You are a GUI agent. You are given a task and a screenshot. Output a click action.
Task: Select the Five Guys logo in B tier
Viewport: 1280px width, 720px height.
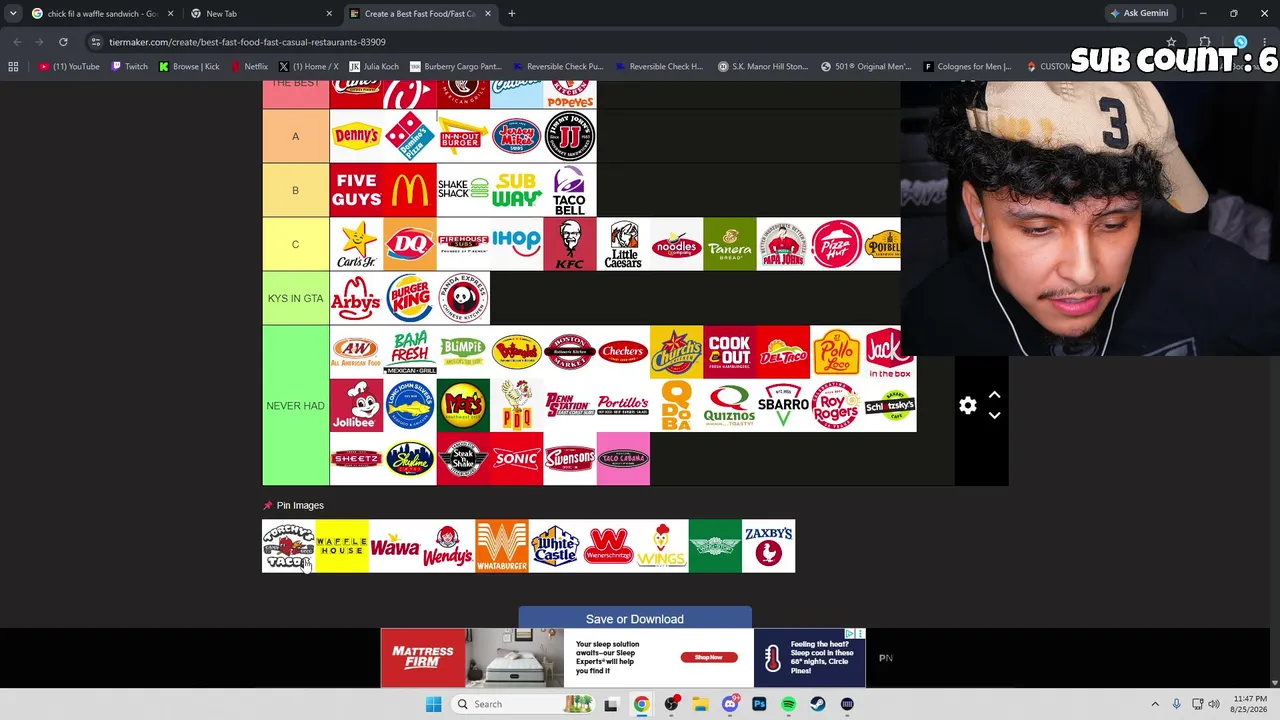[x=356, y=190]
